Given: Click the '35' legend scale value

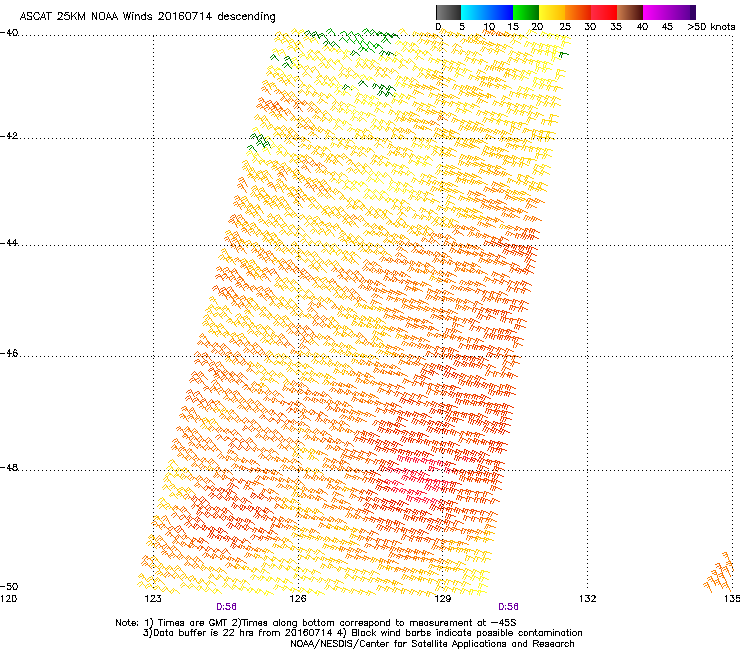Looking at the screenshot, I should coord(616,27).
